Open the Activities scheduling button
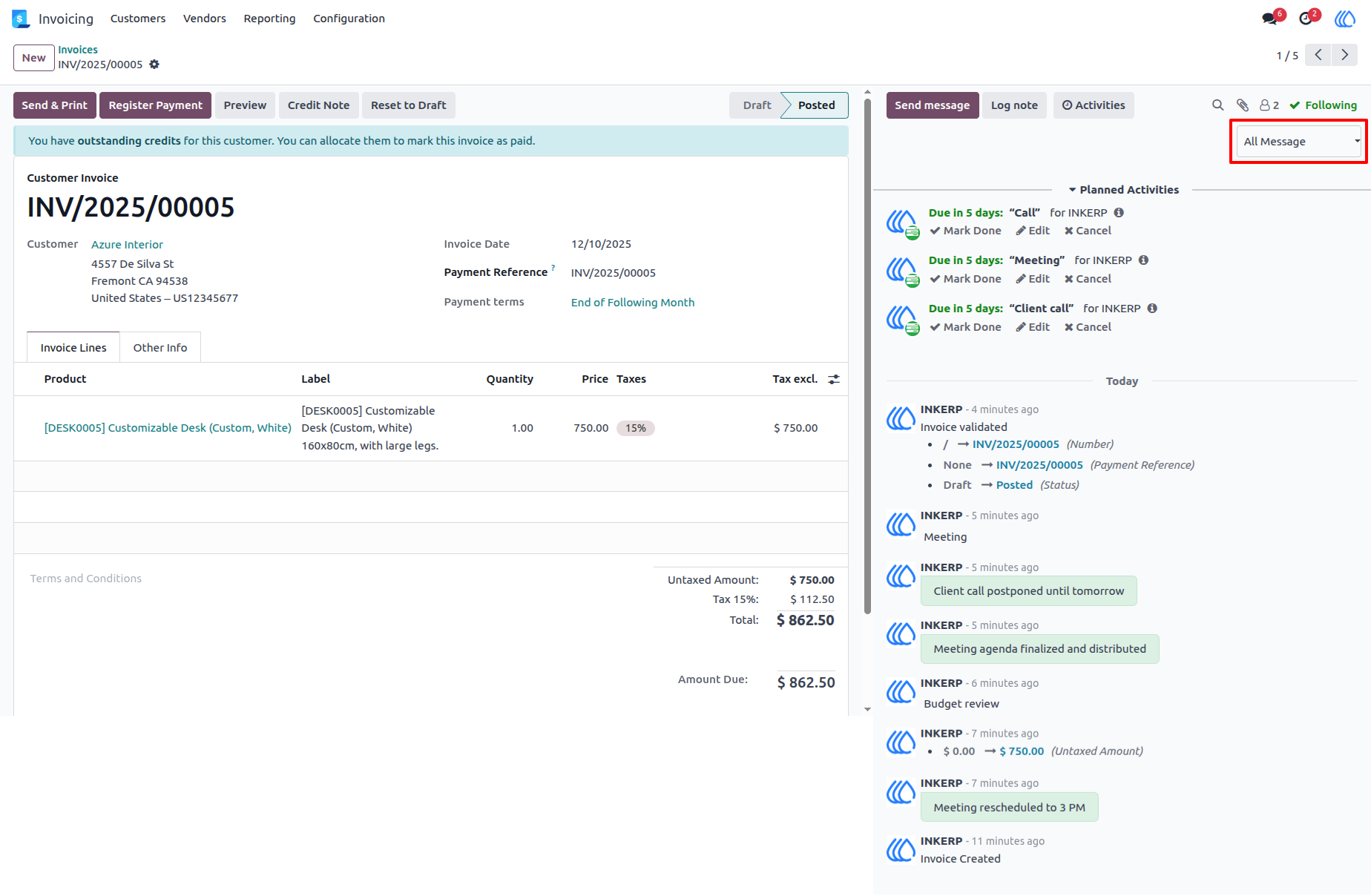 click(x=1094, y=105)
